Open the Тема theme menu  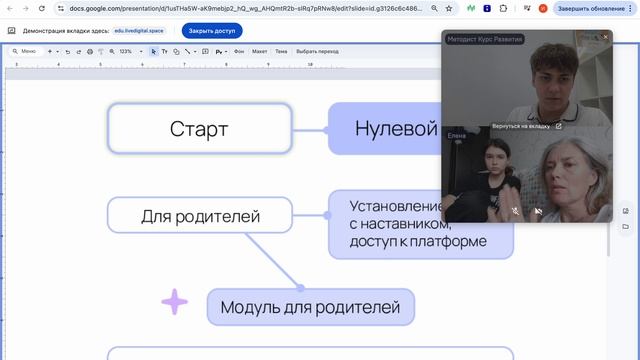(281, 51)
